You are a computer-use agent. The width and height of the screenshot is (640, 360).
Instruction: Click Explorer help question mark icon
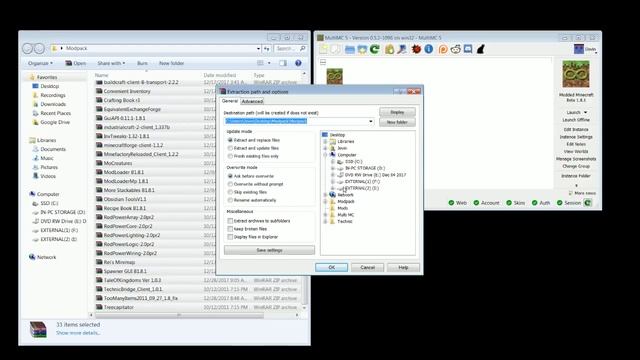(x=298, y=63)
